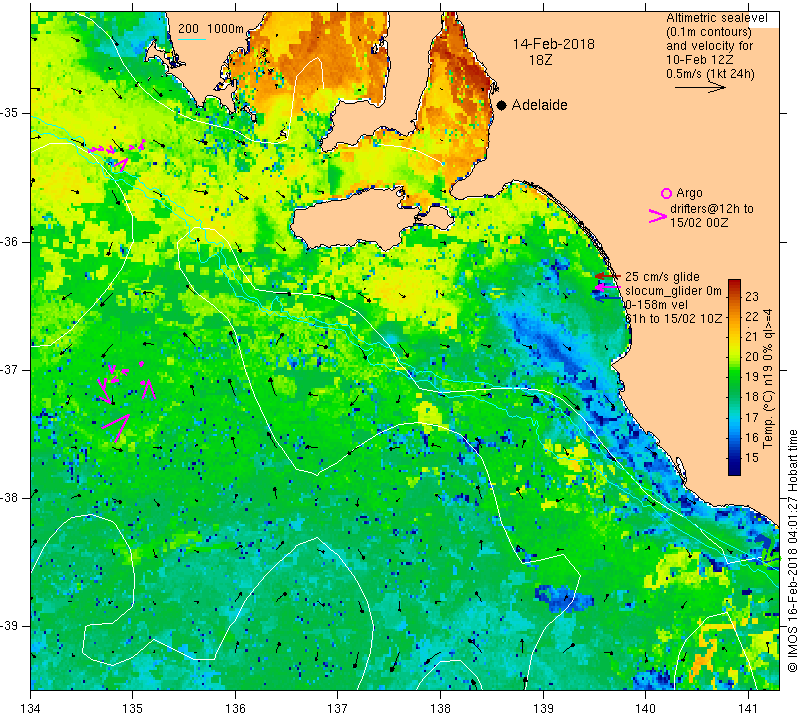Screen dimensions: 800x720
Task: Click the 'slocum_glider 0m' label
Action: click(x=673, y=291)
